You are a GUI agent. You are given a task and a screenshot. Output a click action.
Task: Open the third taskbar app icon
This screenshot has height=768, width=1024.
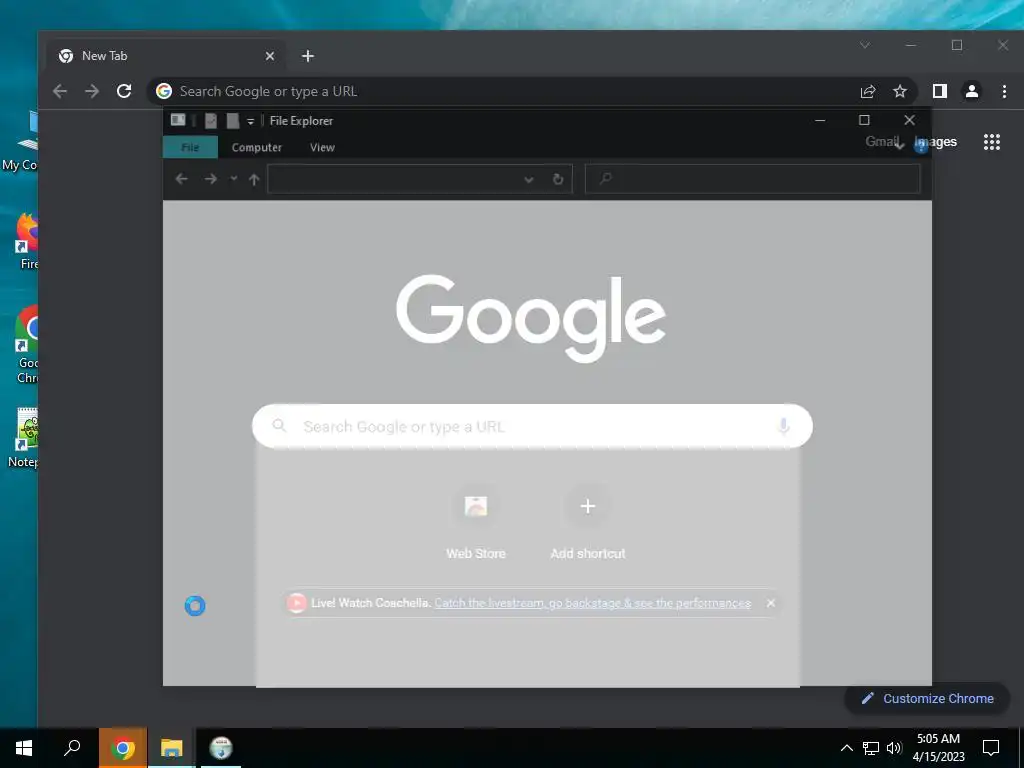coord(221,748)
